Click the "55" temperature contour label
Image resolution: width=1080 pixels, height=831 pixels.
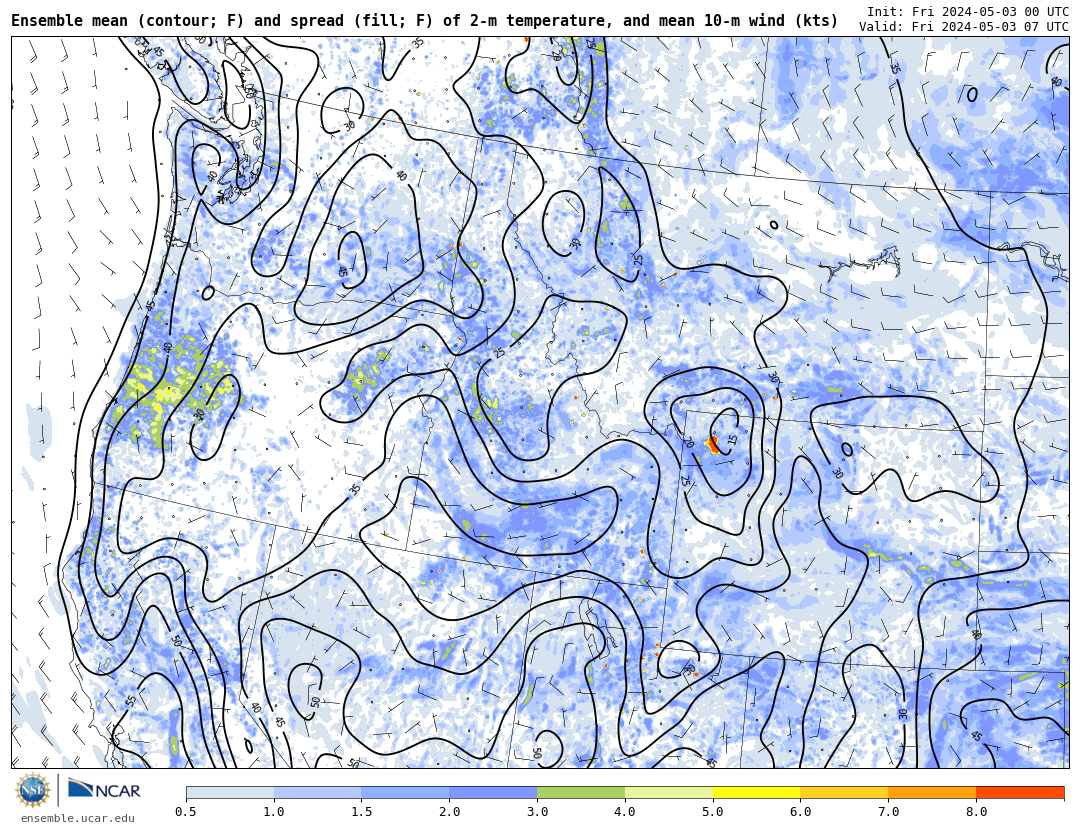click(x=132, y=701)
